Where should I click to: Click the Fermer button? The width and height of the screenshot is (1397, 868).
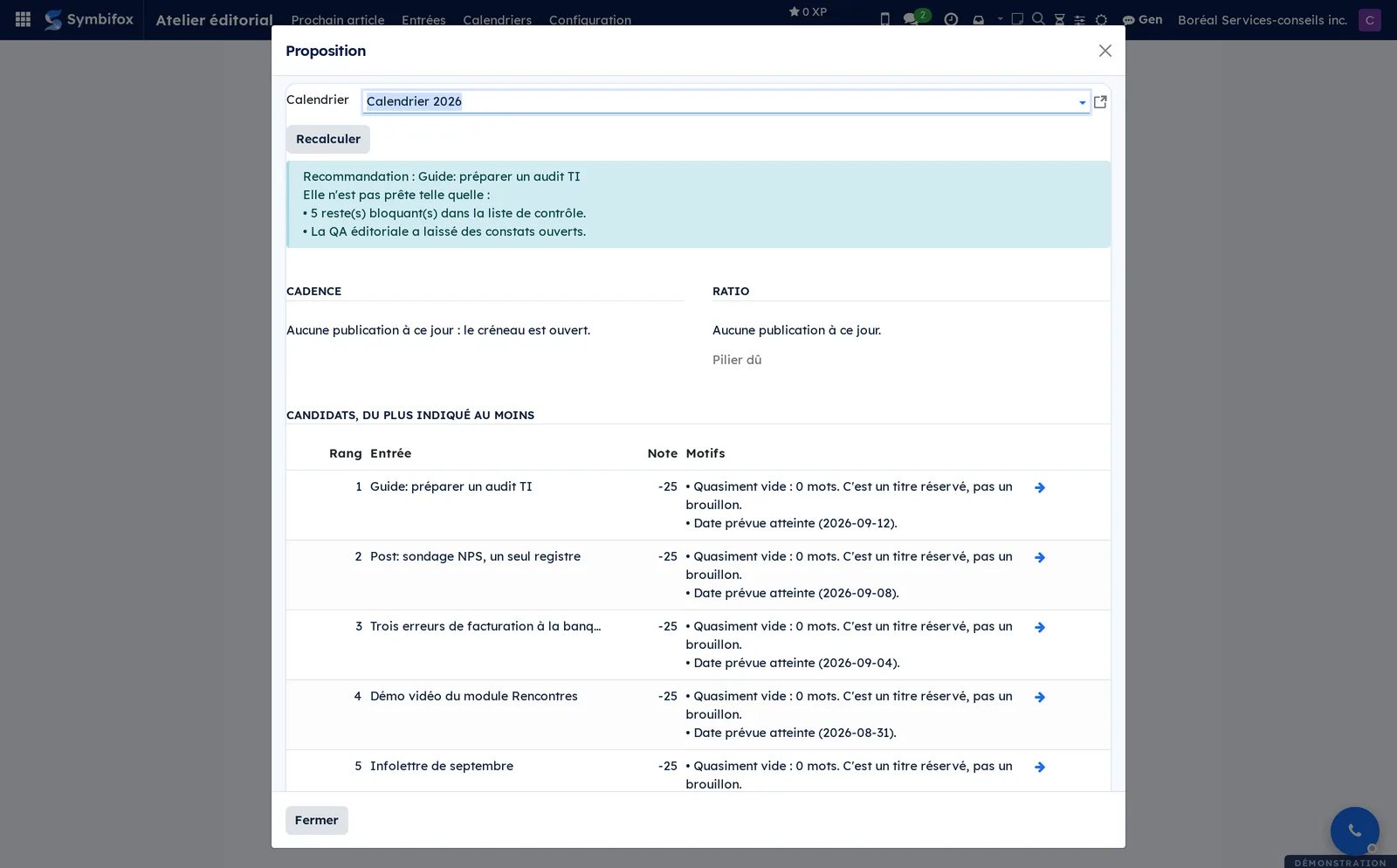click(x=316, y=820)
